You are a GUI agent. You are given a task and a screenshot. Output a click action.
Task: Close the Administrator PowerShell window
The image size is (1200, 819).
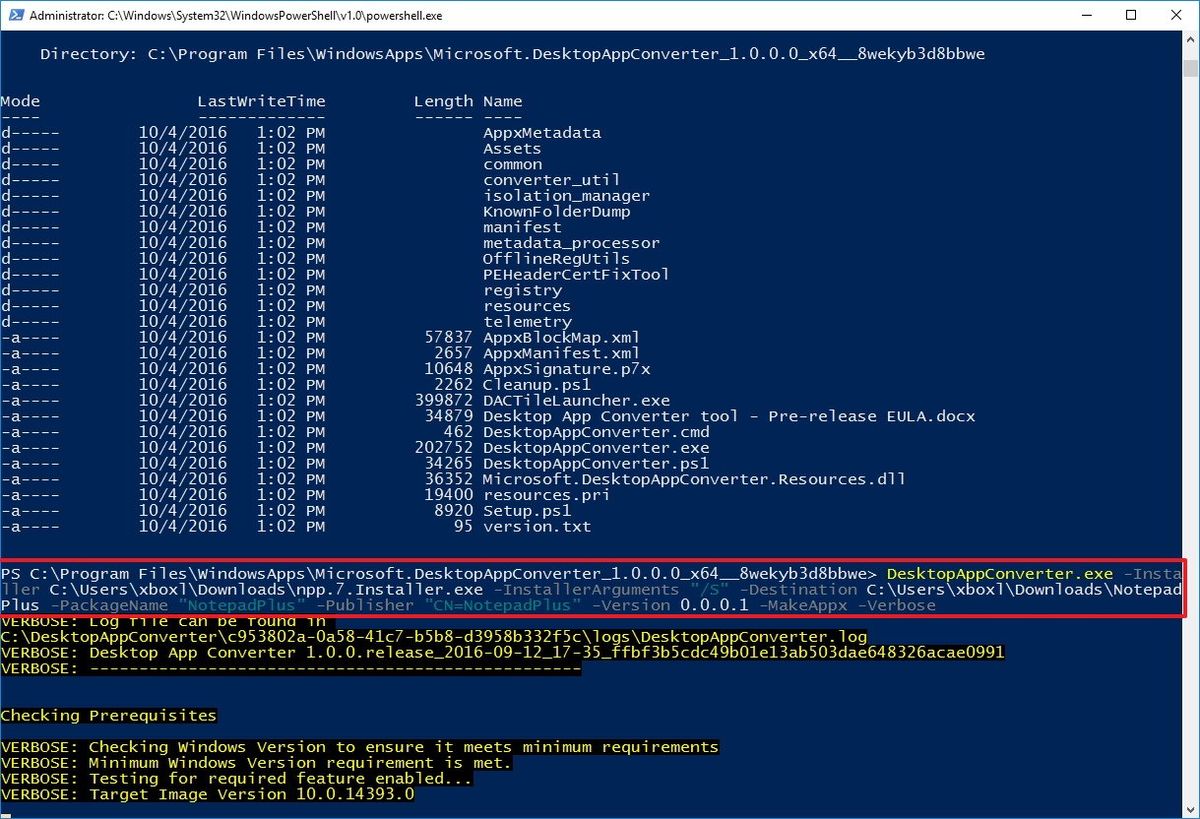[1176, 15]
